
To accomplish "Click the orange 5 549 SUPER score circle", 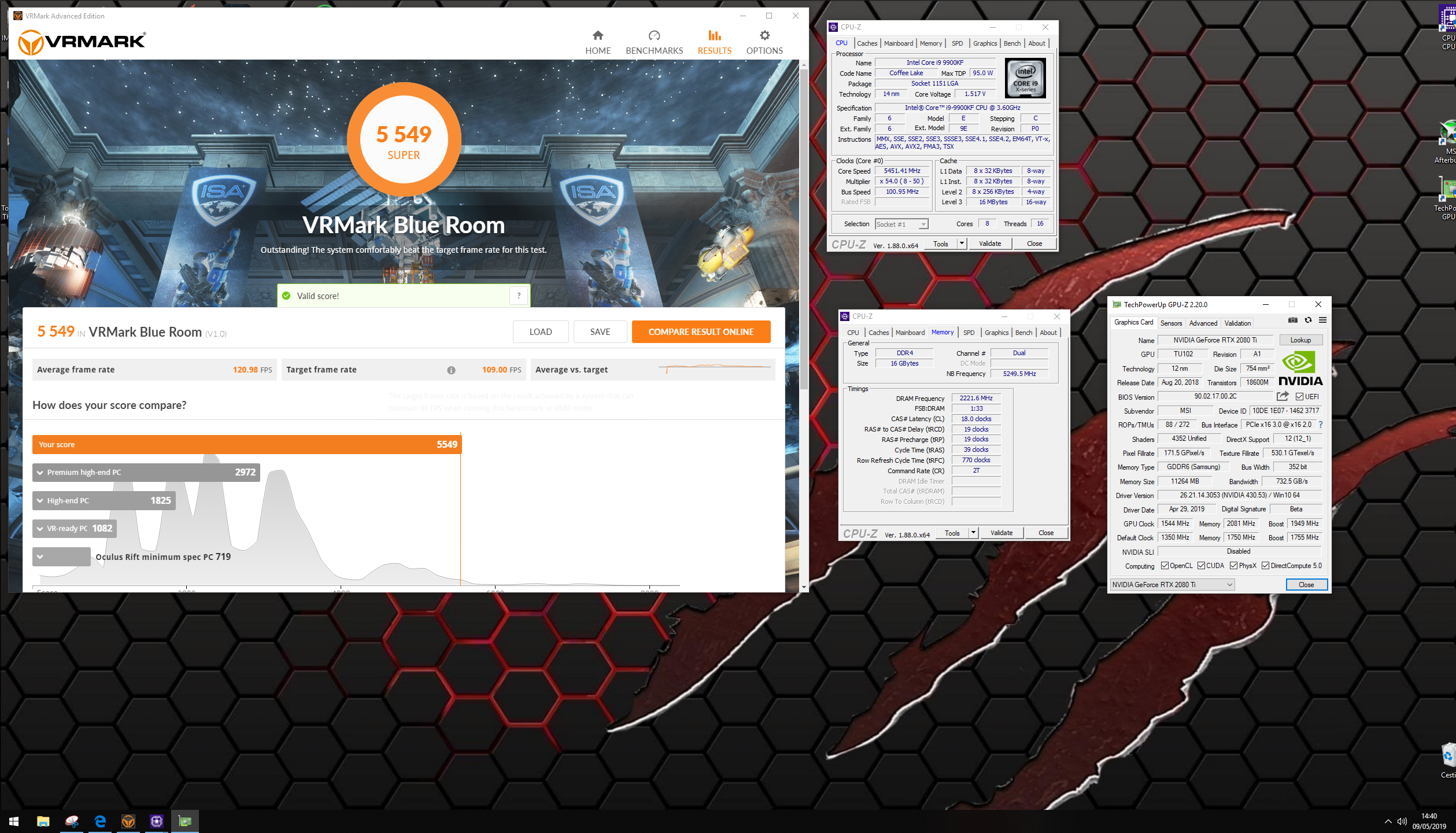I will (x=404, y=140).
